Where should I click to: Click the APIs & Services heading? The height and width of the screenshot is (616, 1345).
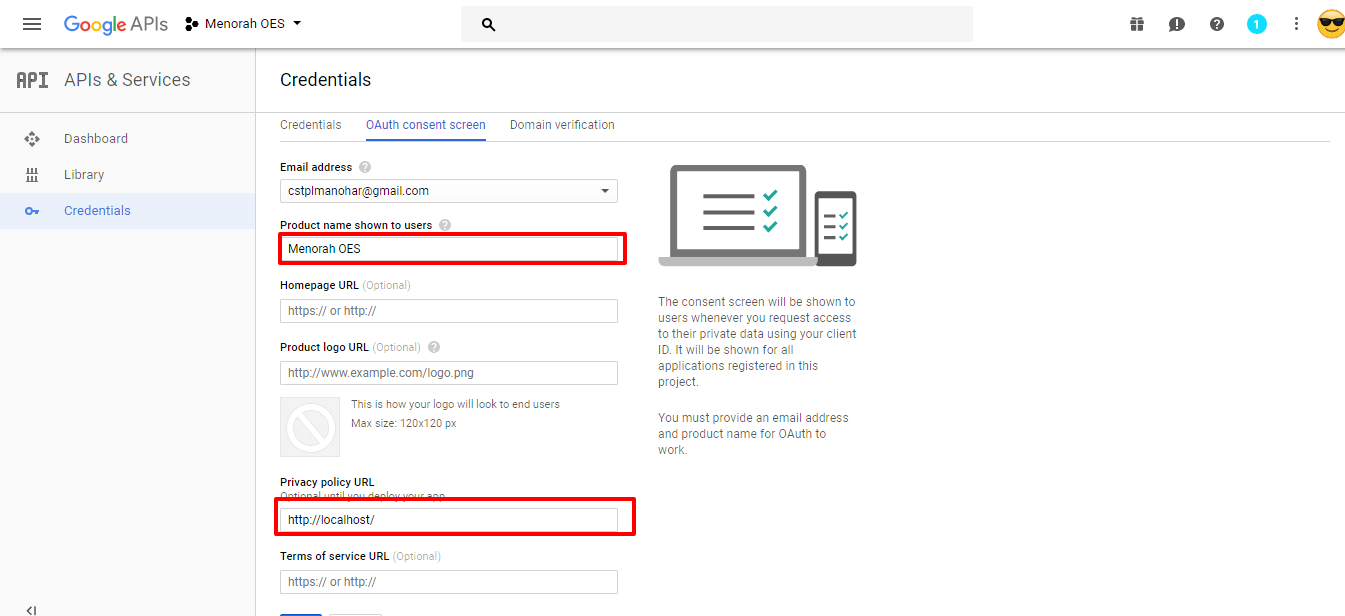(x=127, y=80)
